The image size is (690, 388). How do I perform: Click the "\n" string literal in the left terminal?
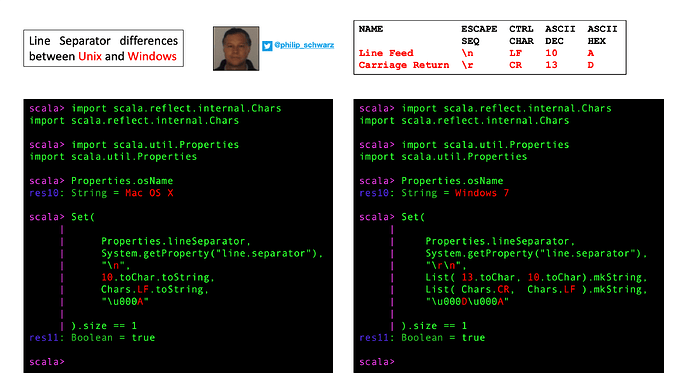point(115,265)
